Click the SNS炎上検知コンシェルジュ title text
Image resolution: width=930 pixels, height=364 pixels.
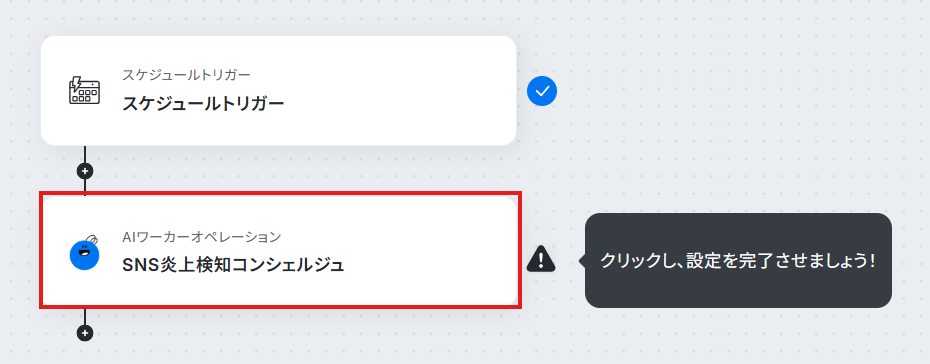233,265
